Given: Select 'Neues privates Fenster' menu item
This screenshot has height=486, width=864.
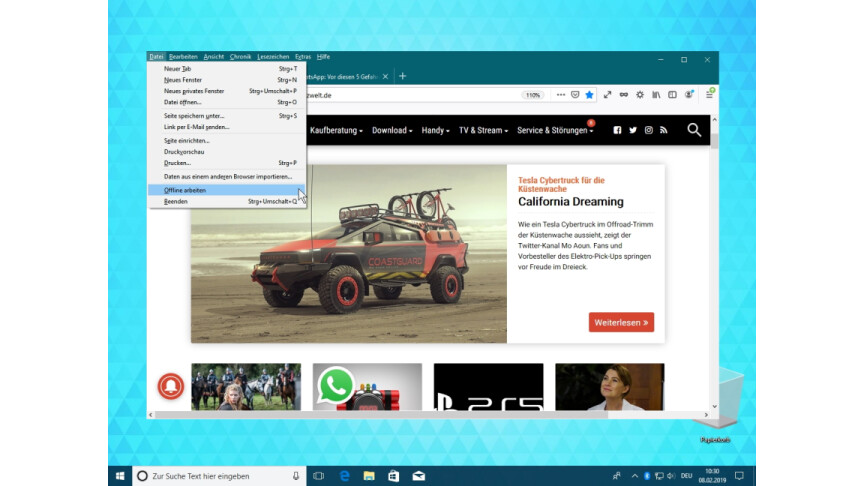Looking at the screenshot, I should tap(194, 90).
